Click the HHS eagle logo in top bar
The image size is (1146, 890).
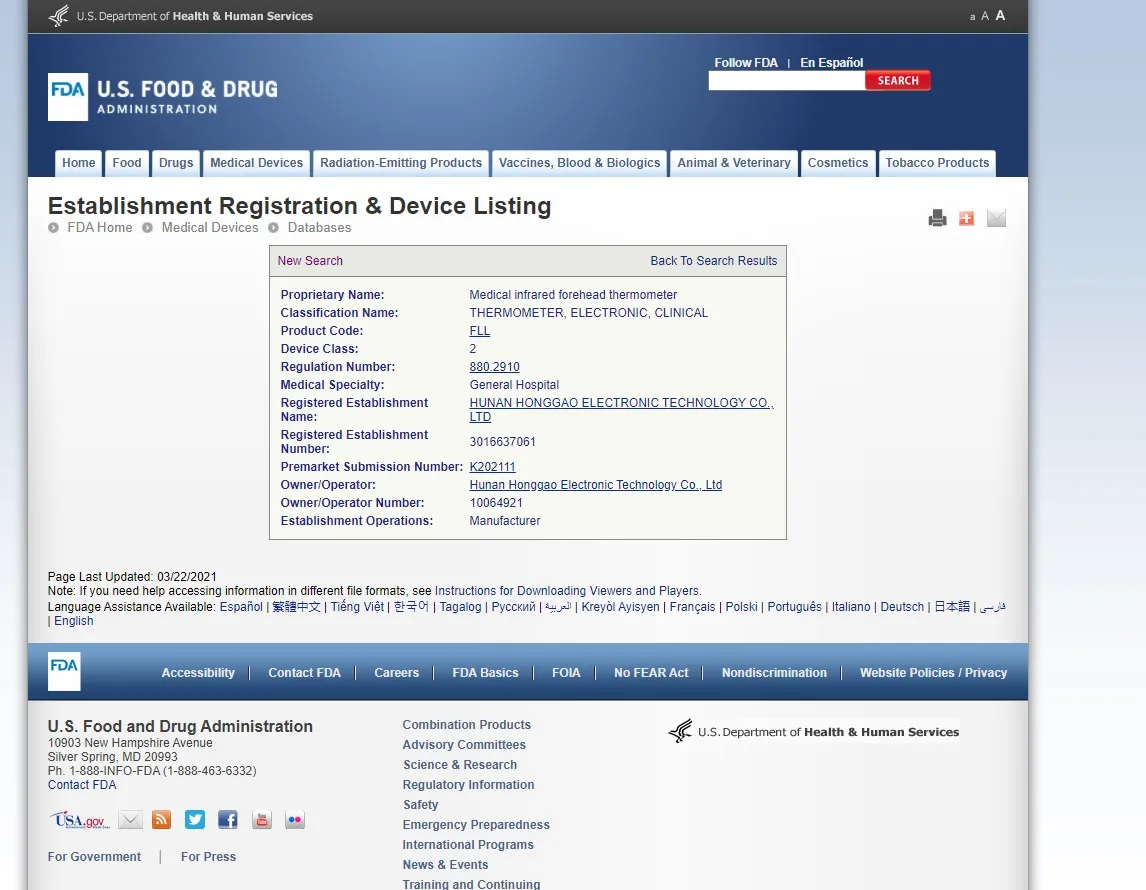tap(58, 16)
